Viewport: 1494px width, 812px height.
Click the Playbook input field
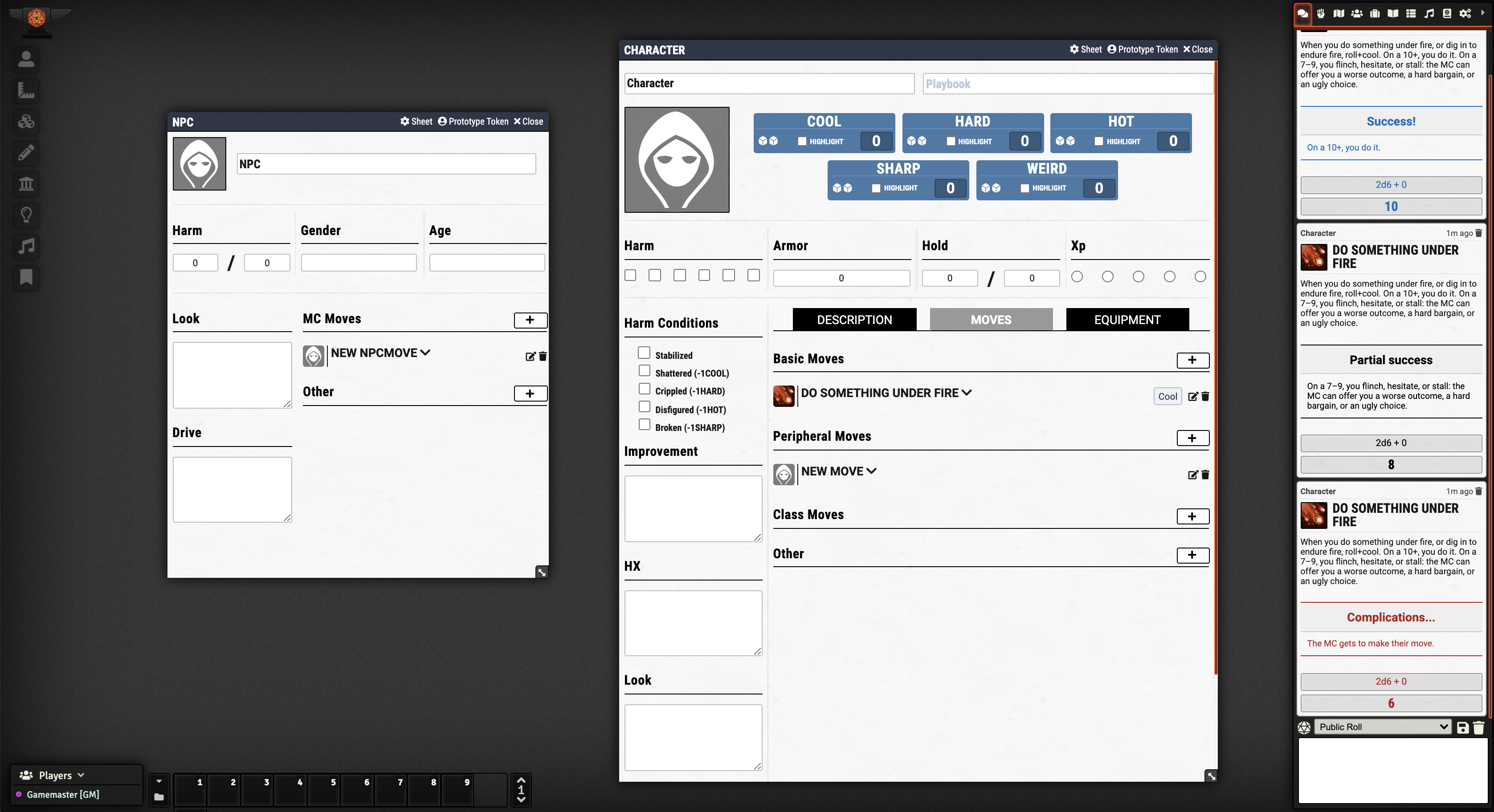point(1067,83)
